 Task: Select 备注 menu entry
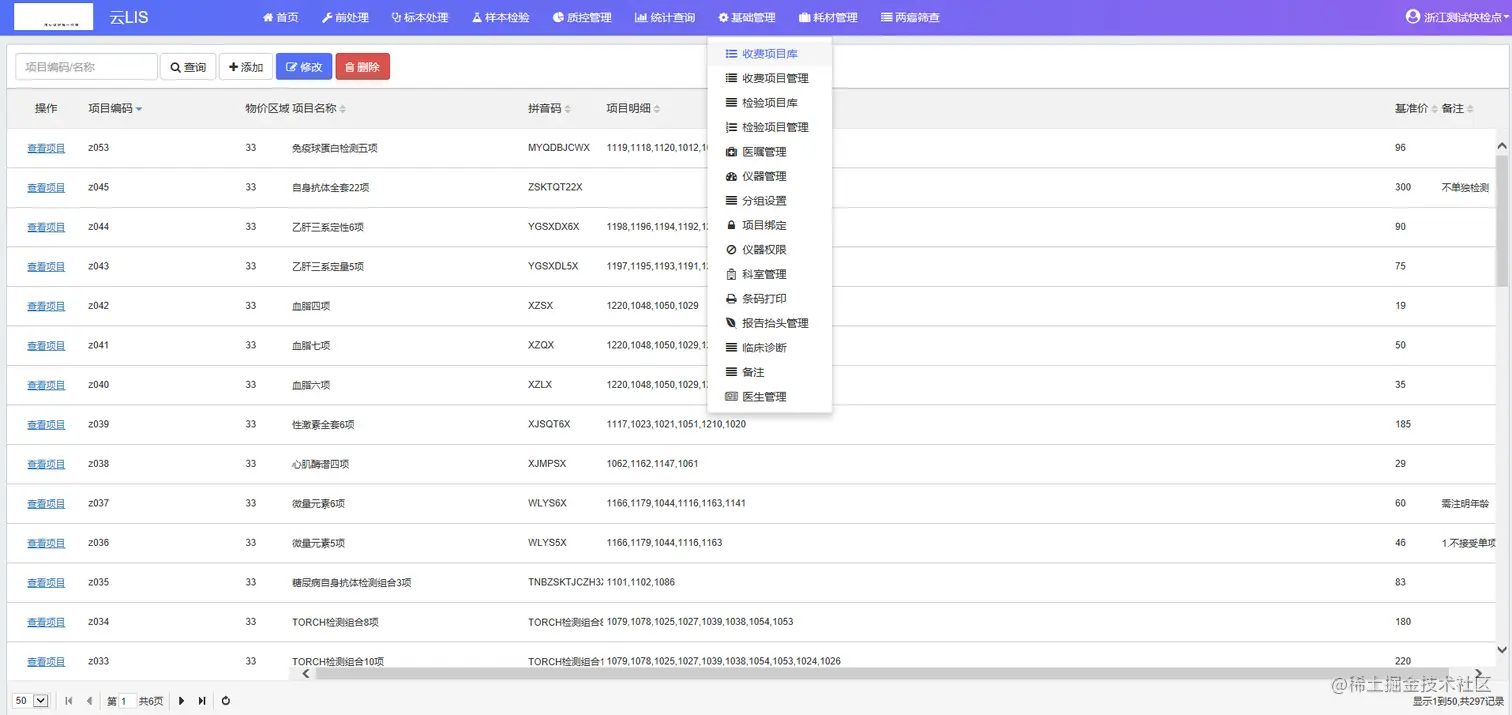coord(769,372)
